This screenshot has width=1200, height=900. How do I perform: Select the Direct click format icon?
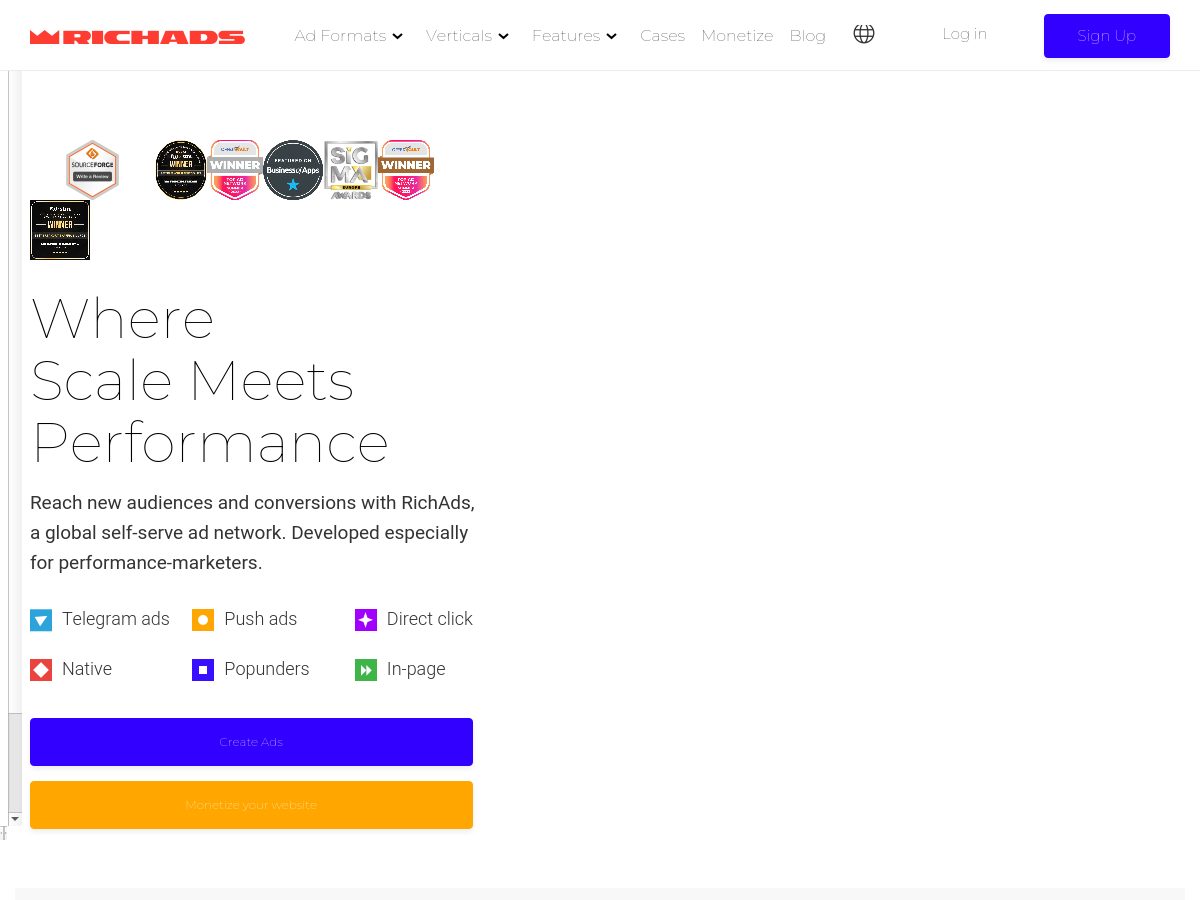(366, 620)
